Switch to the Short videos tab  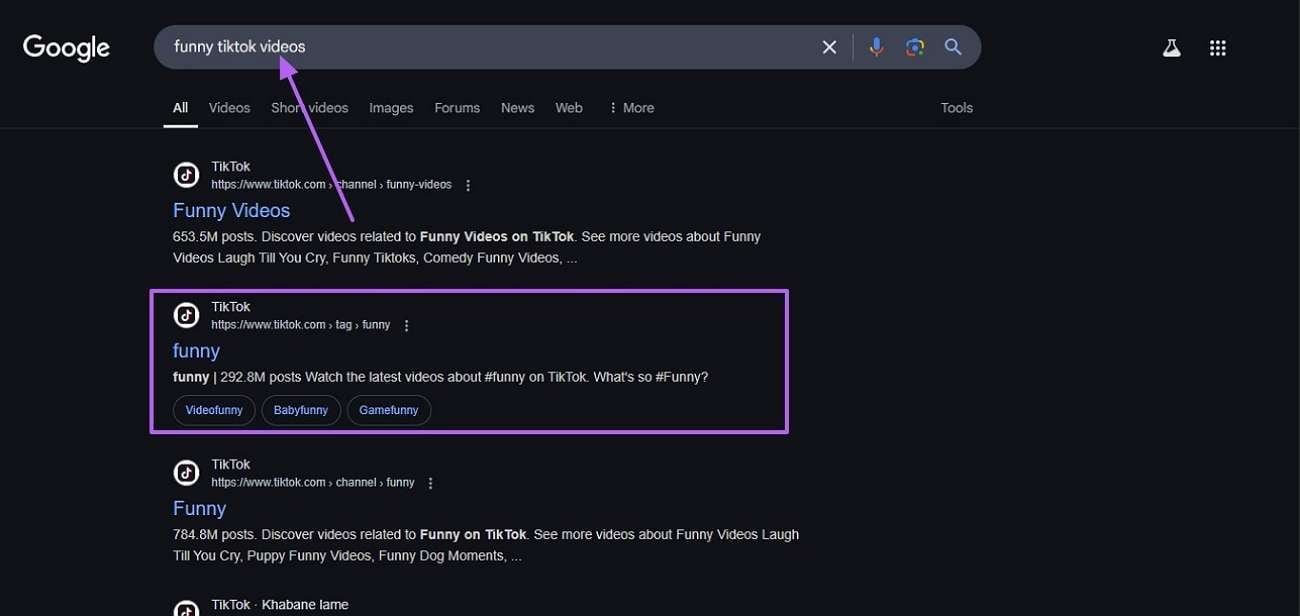tap(309, 108)
